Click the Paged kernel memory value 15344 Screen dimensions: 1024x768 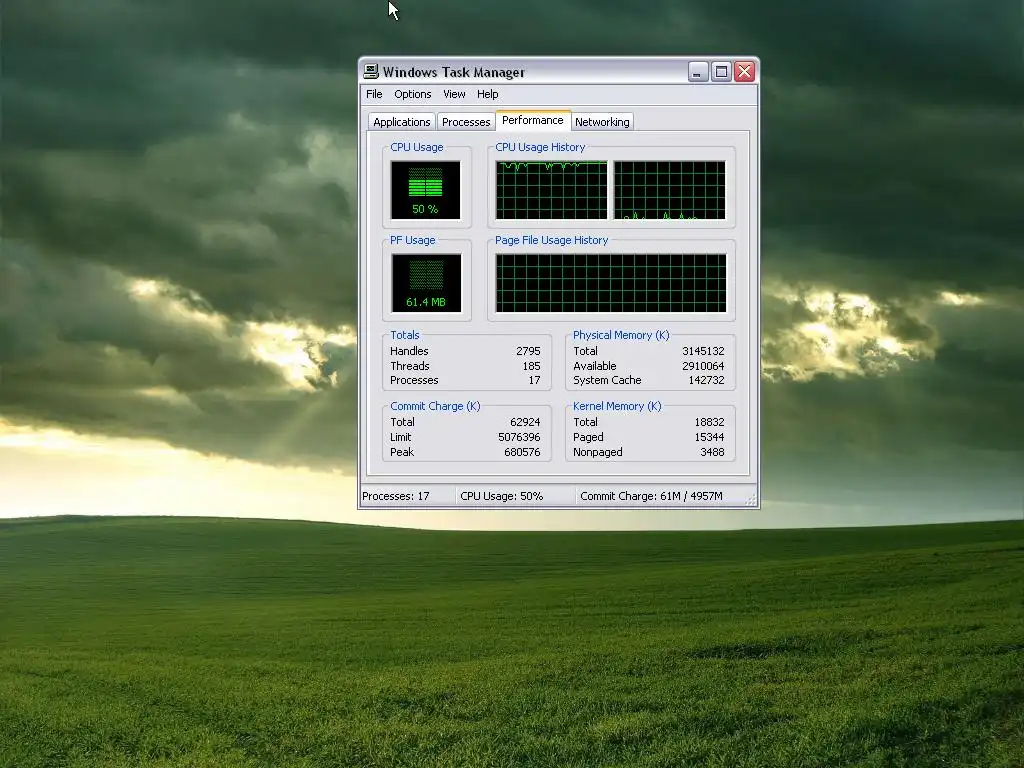tap(709, 437)
